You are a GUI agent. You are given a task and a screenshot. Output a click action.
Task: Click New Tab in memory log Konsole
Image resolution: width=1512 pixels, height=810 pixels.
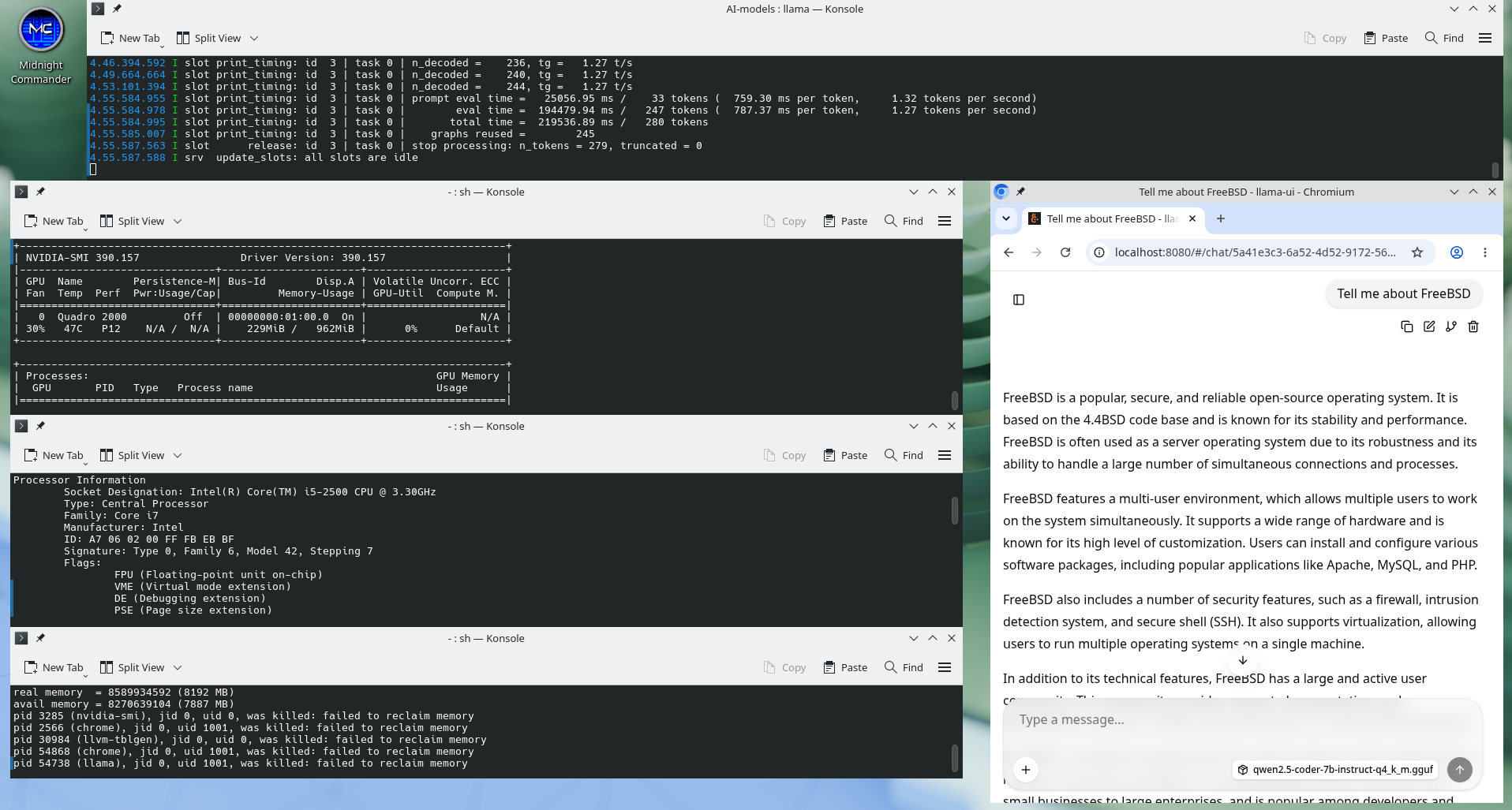[x=54, y=667]
